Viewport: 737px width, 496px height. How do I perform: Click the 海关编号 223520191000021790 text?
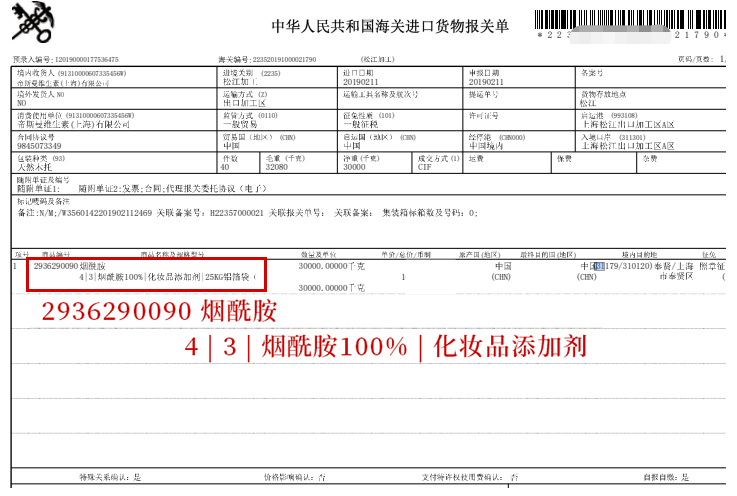click(267, 59)
